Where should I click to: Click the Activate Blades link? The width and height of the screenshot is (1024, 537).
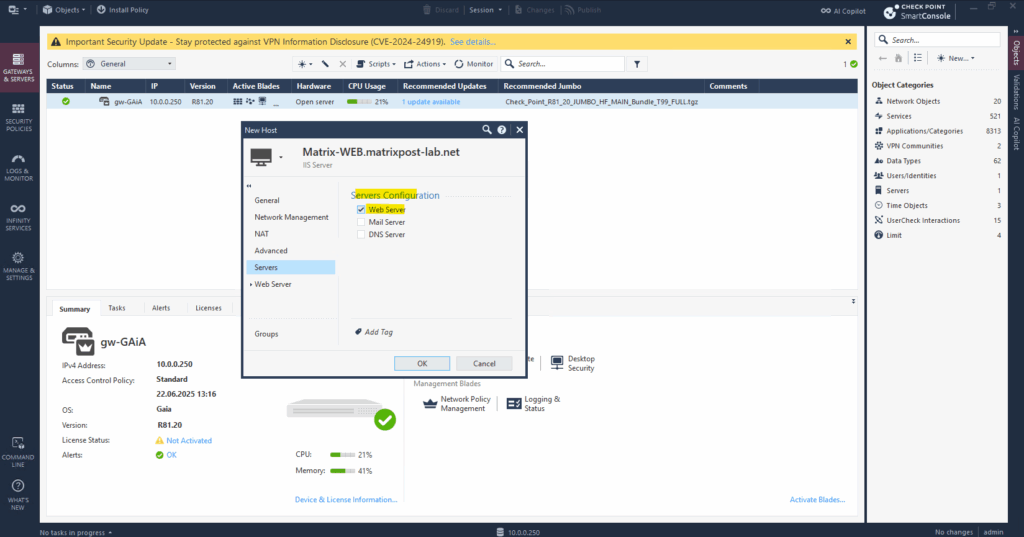pos(817,500)
